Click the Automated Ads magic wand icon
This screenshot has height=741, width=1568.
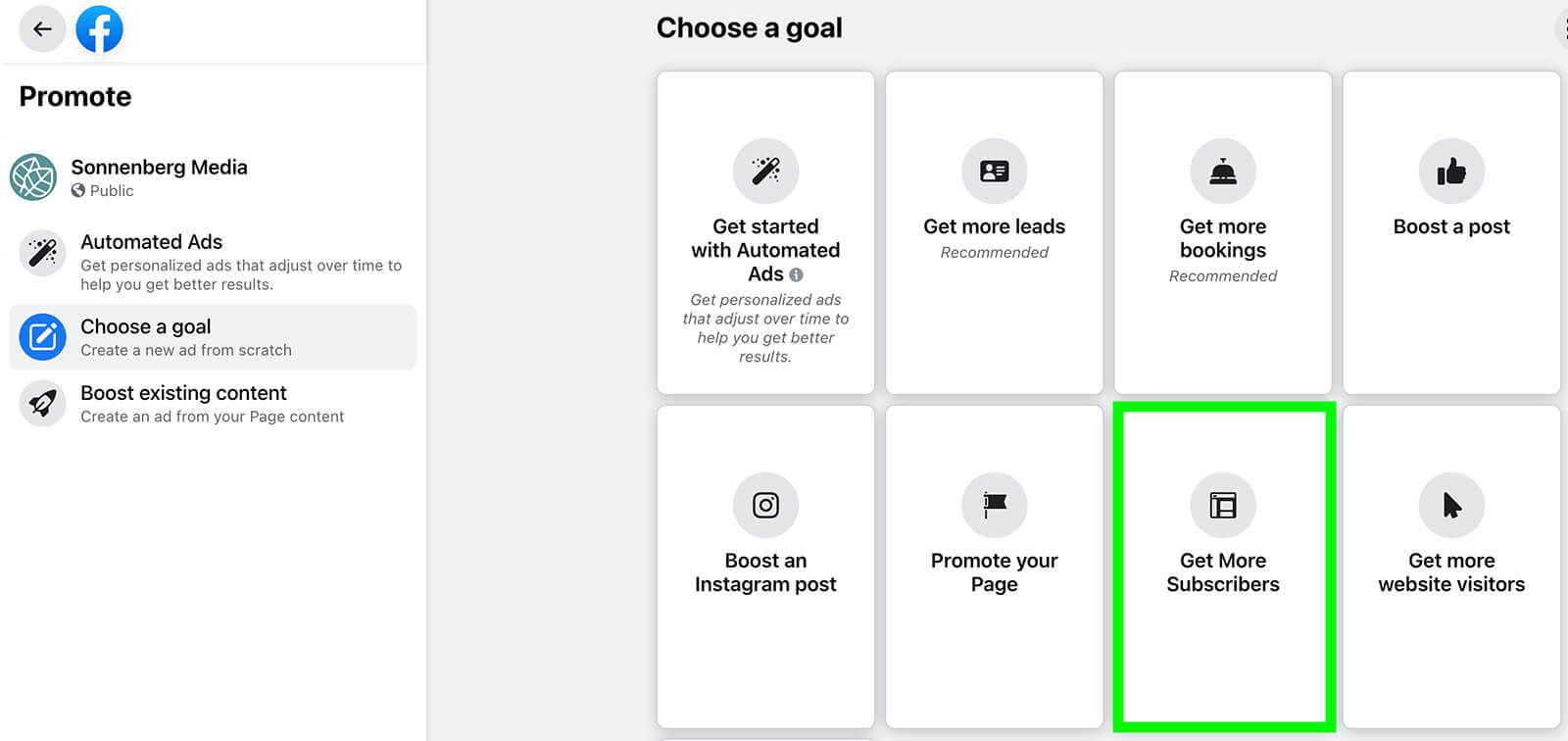[43, 253]
